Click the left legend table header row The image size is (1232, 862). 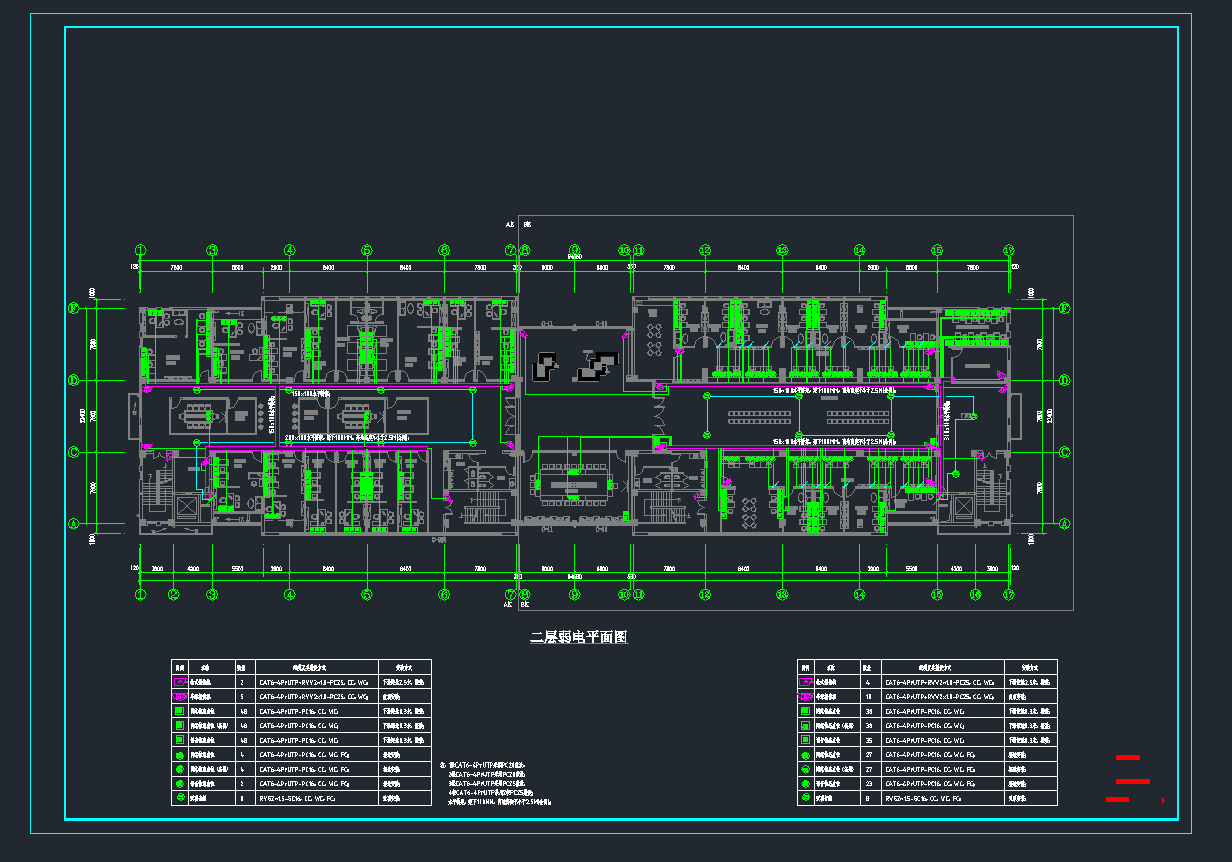click(301, 666)
